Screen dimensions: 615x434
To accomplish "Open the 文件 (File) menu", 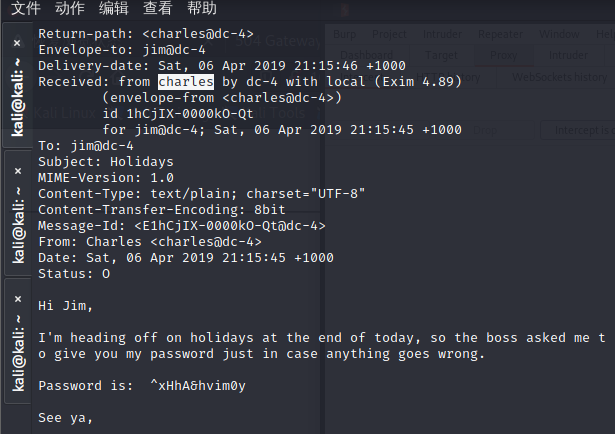I will click(x=25, y=8).
